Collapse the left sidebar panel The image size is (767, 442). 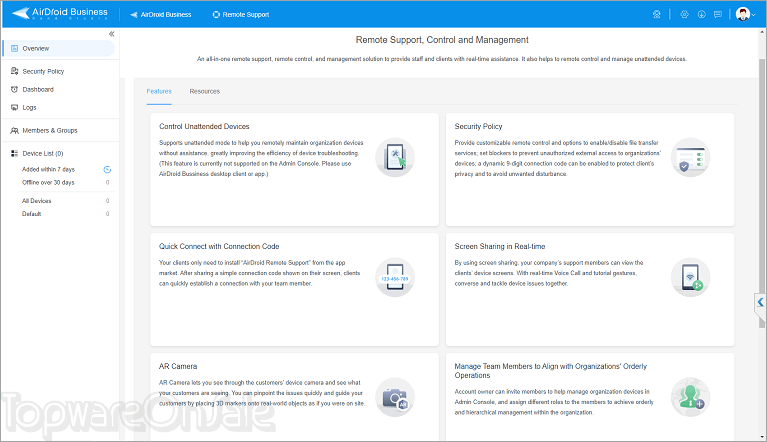[112, 34]
